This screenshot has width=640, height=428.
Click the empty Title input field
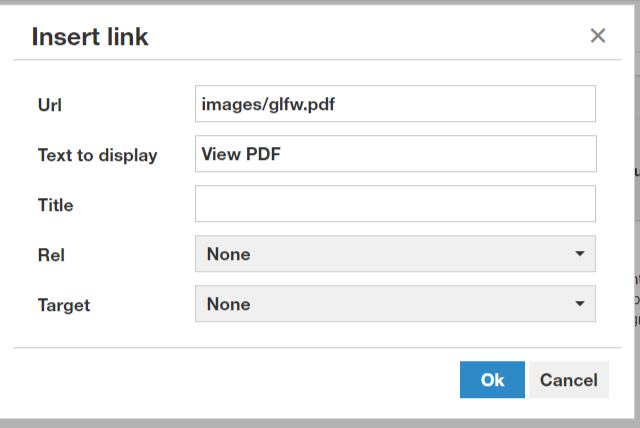point(395,204)
